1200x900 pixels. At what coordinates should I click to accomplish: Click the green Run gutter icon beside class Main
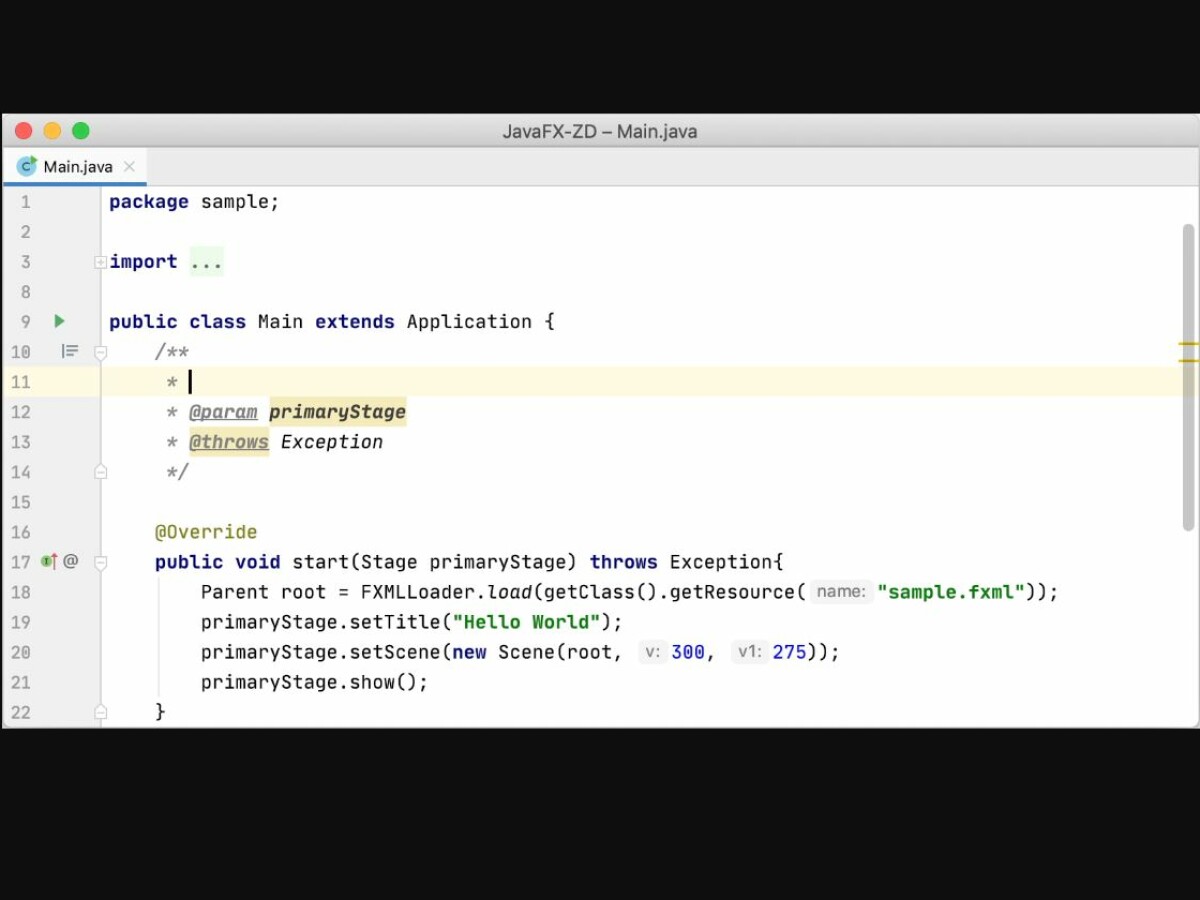(x=59, y=321)
